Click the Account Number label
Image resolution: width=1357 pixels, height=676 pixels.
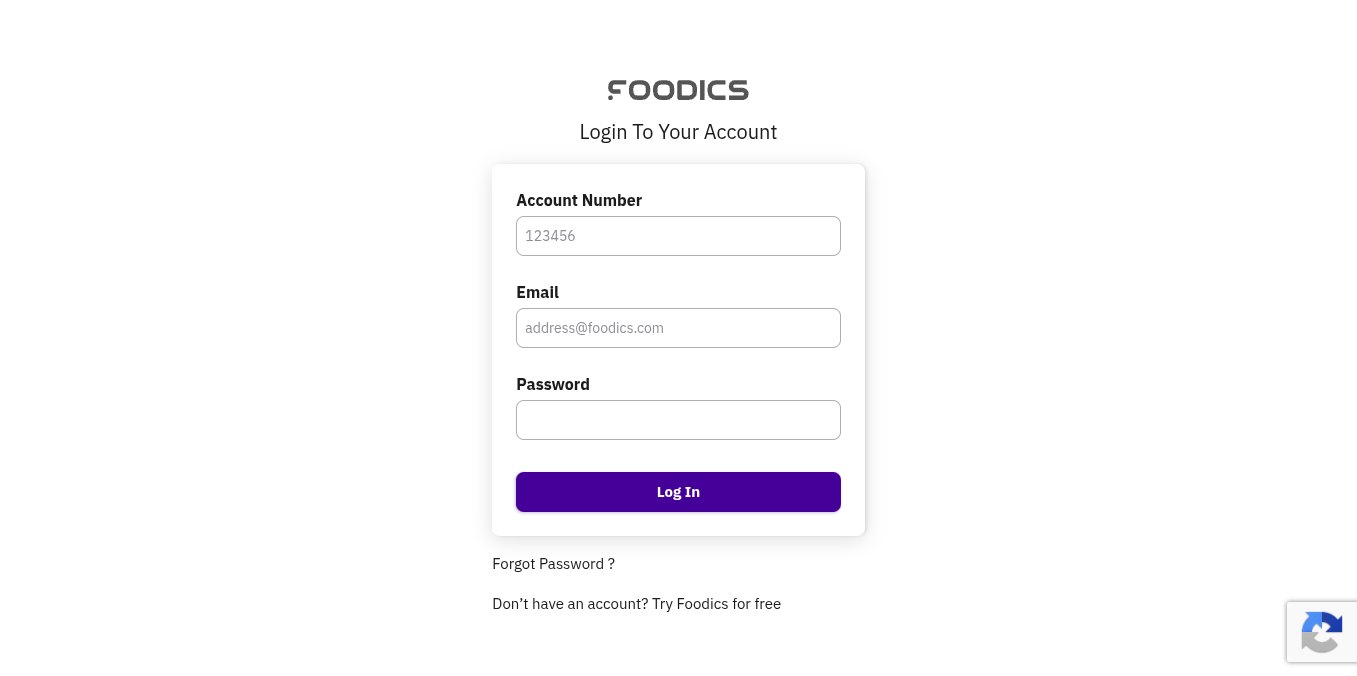pyautogui.click(x=579, y=200)
